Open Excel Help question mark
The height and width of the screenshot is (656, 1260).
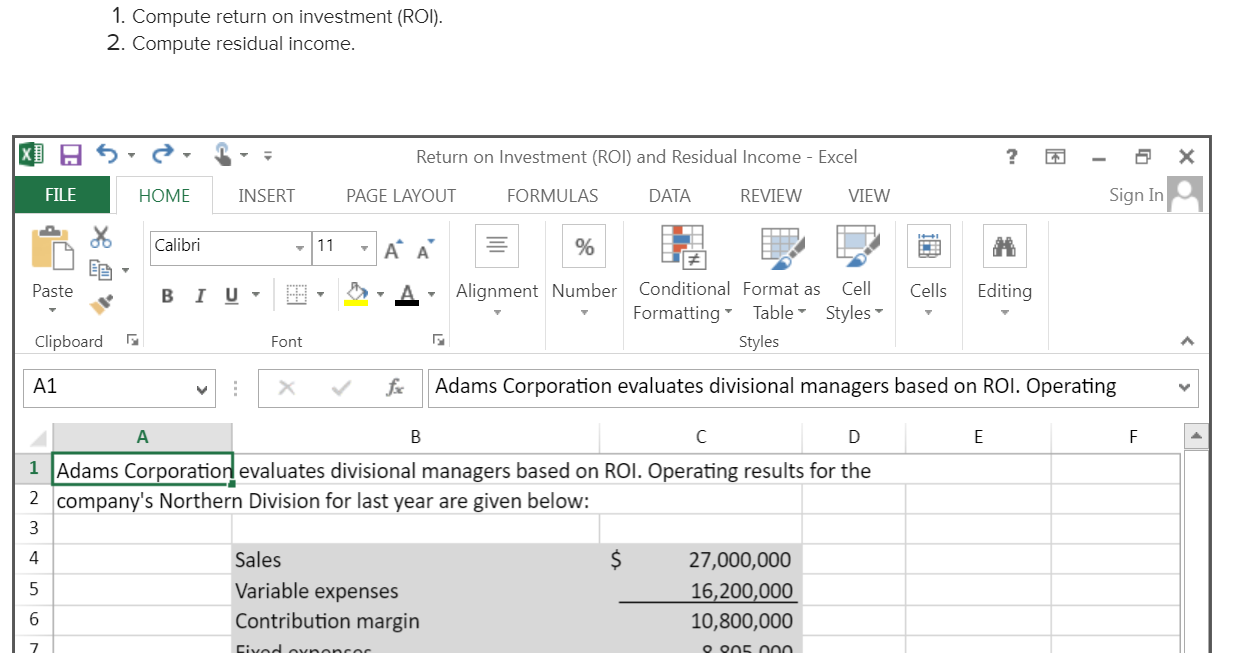coord(1012,157)
